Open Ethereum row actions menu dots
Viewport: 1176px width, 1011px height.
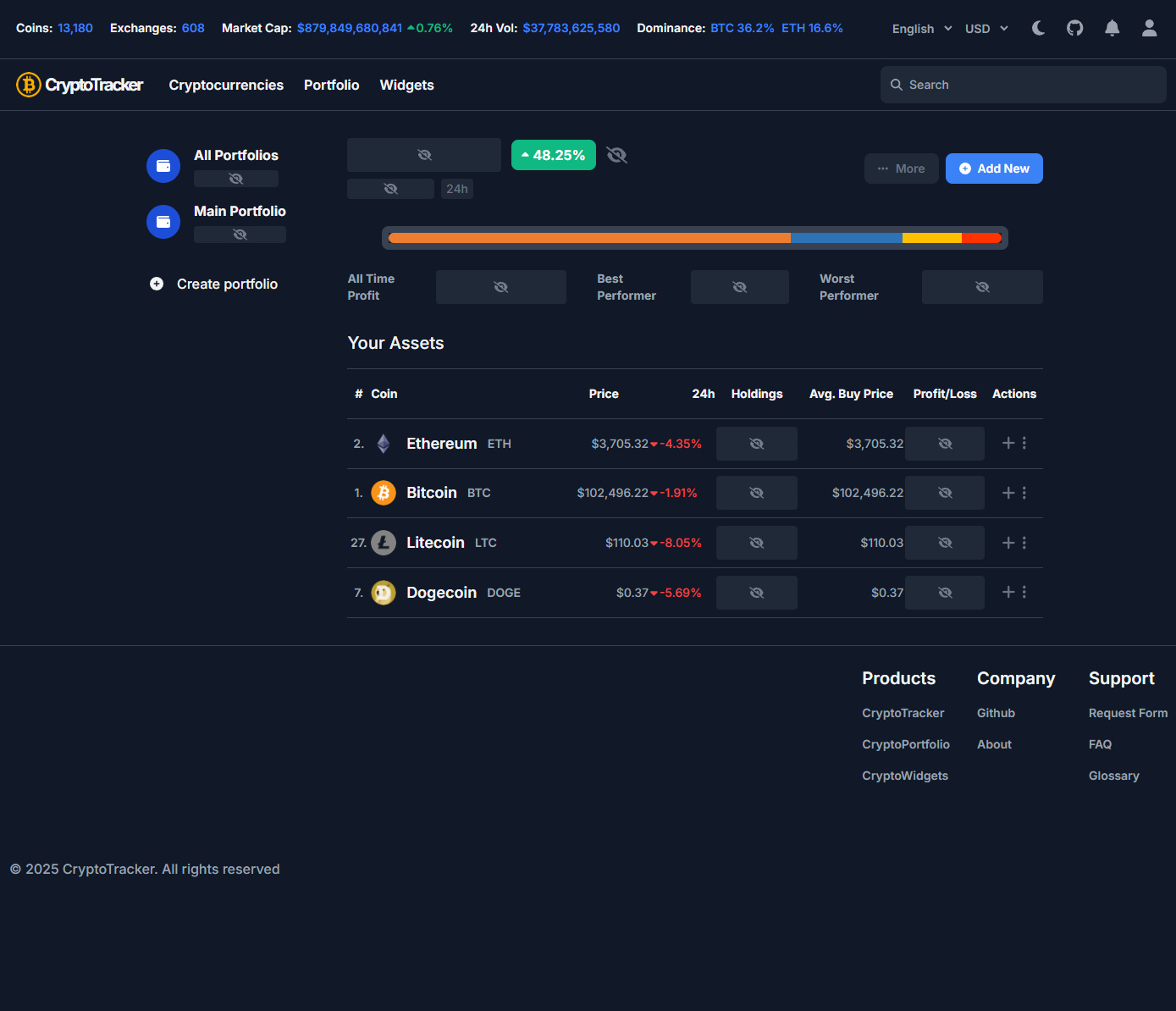click(1024, 443)
